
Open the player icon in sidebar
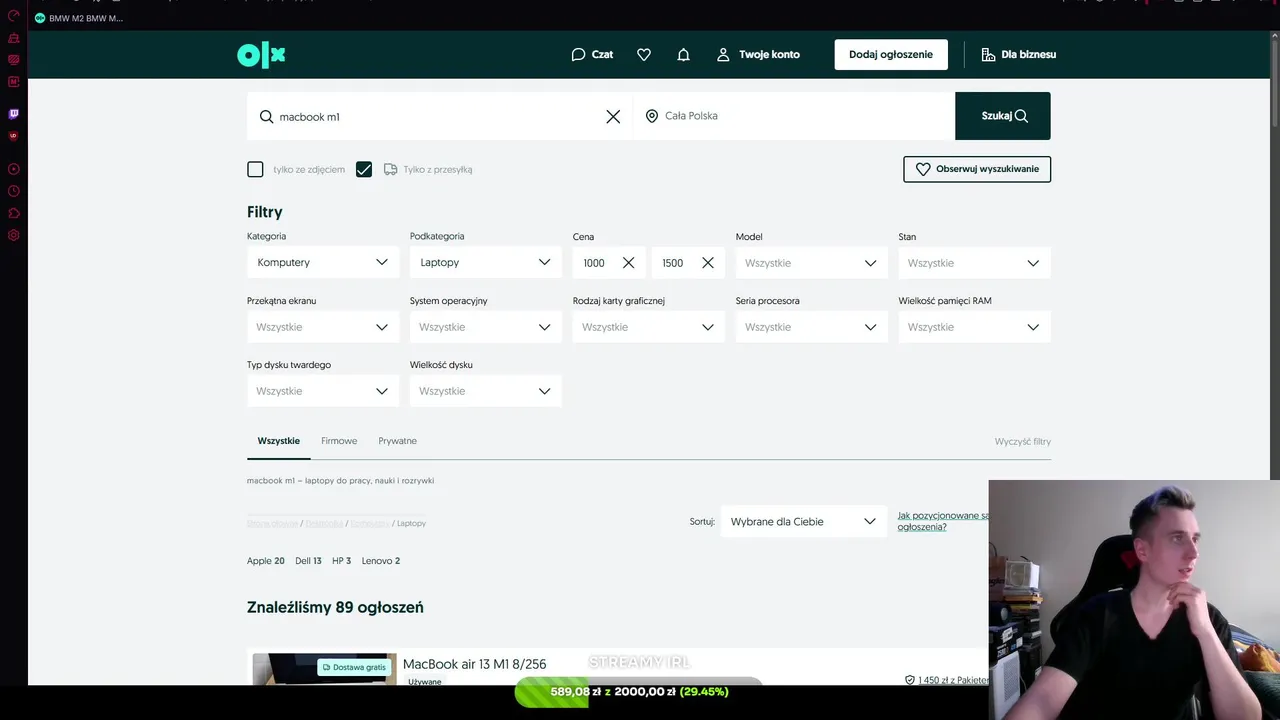pos(14,169)
